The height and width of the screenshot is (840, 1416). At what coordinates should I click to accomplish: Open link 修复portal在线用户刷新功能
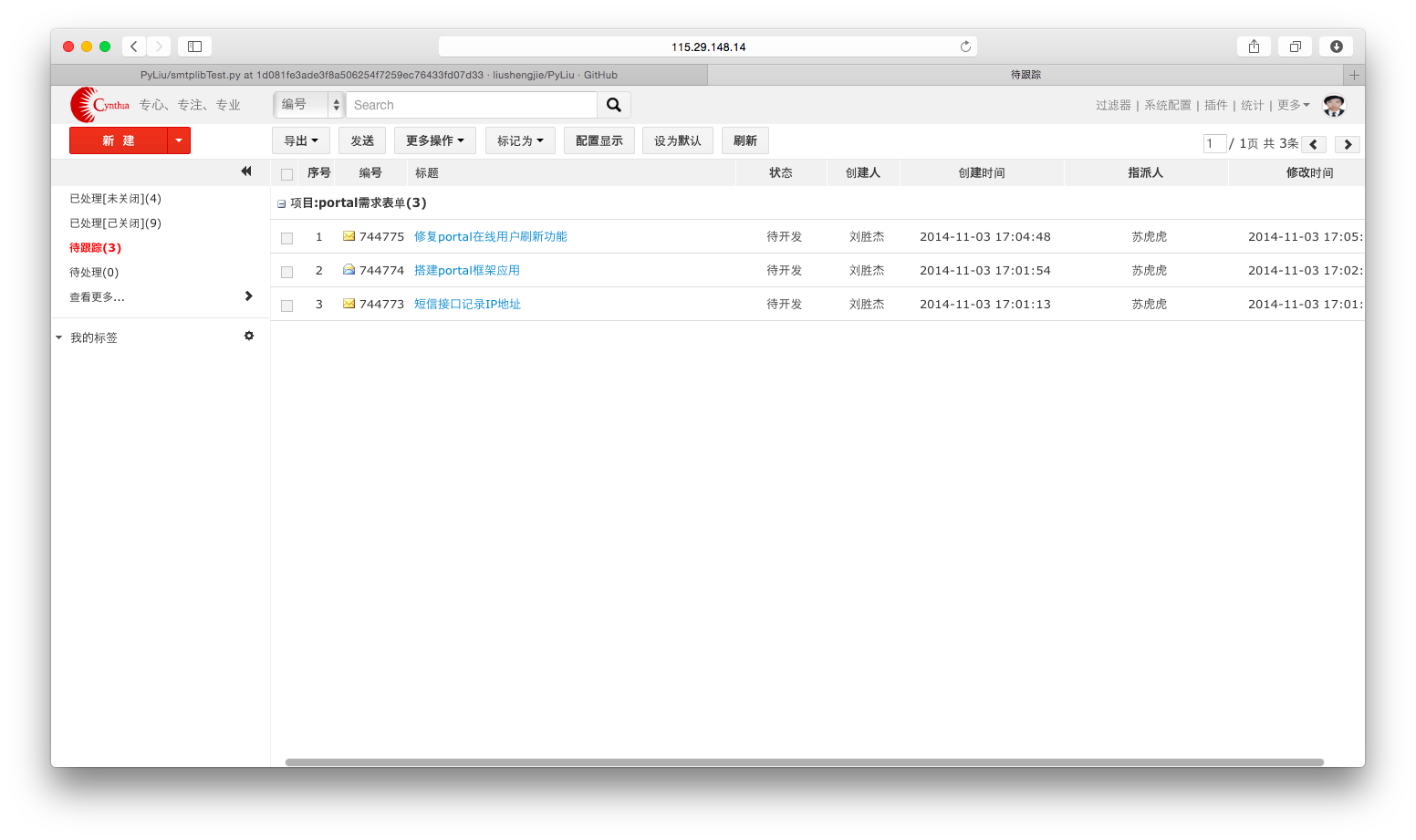pyautogui.click(x=491, y=236)
